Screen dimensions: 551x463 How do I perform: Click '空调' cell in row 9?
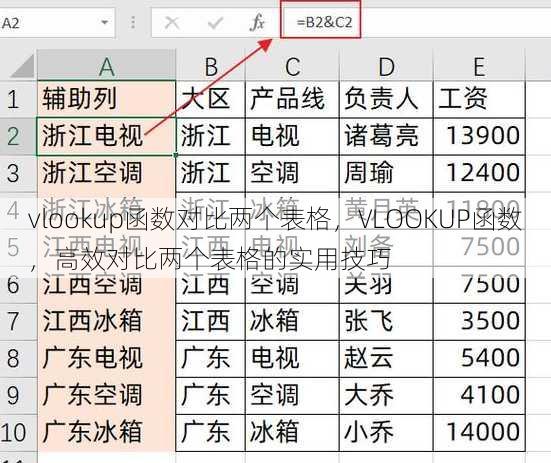[x=292, y=396]
